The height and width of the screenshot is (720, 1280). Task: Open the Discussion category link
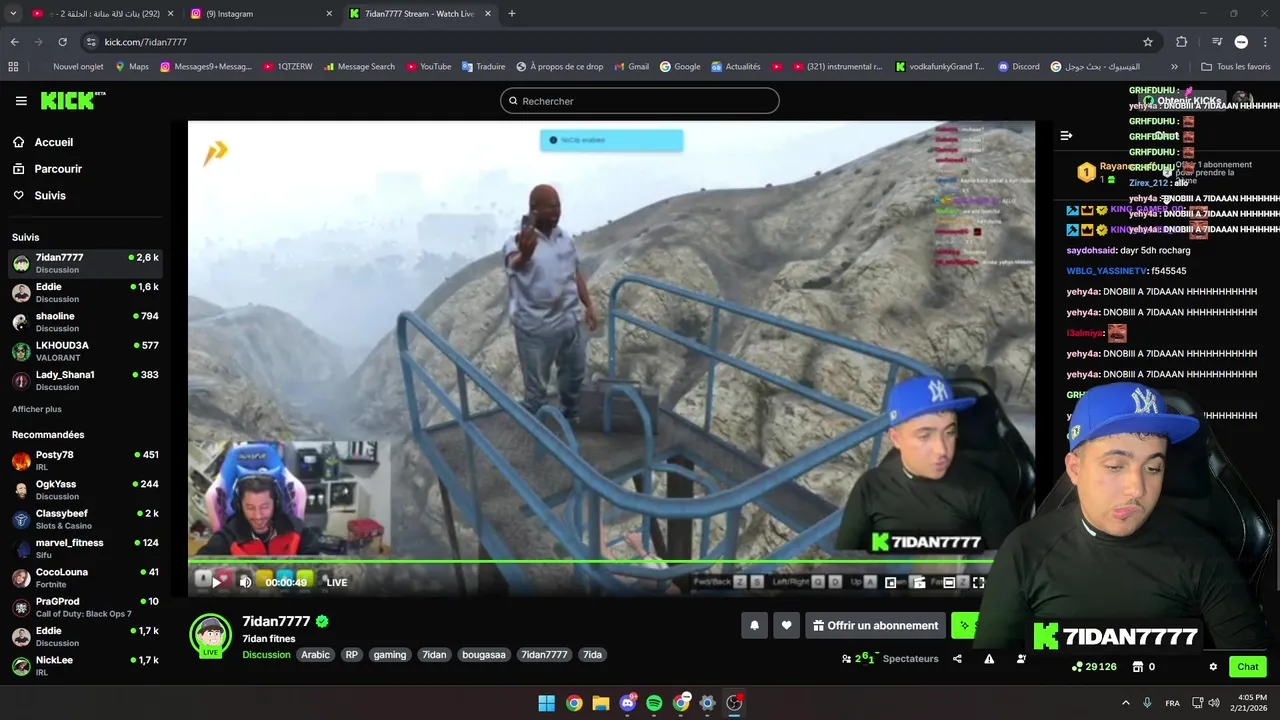pos(266,655)
